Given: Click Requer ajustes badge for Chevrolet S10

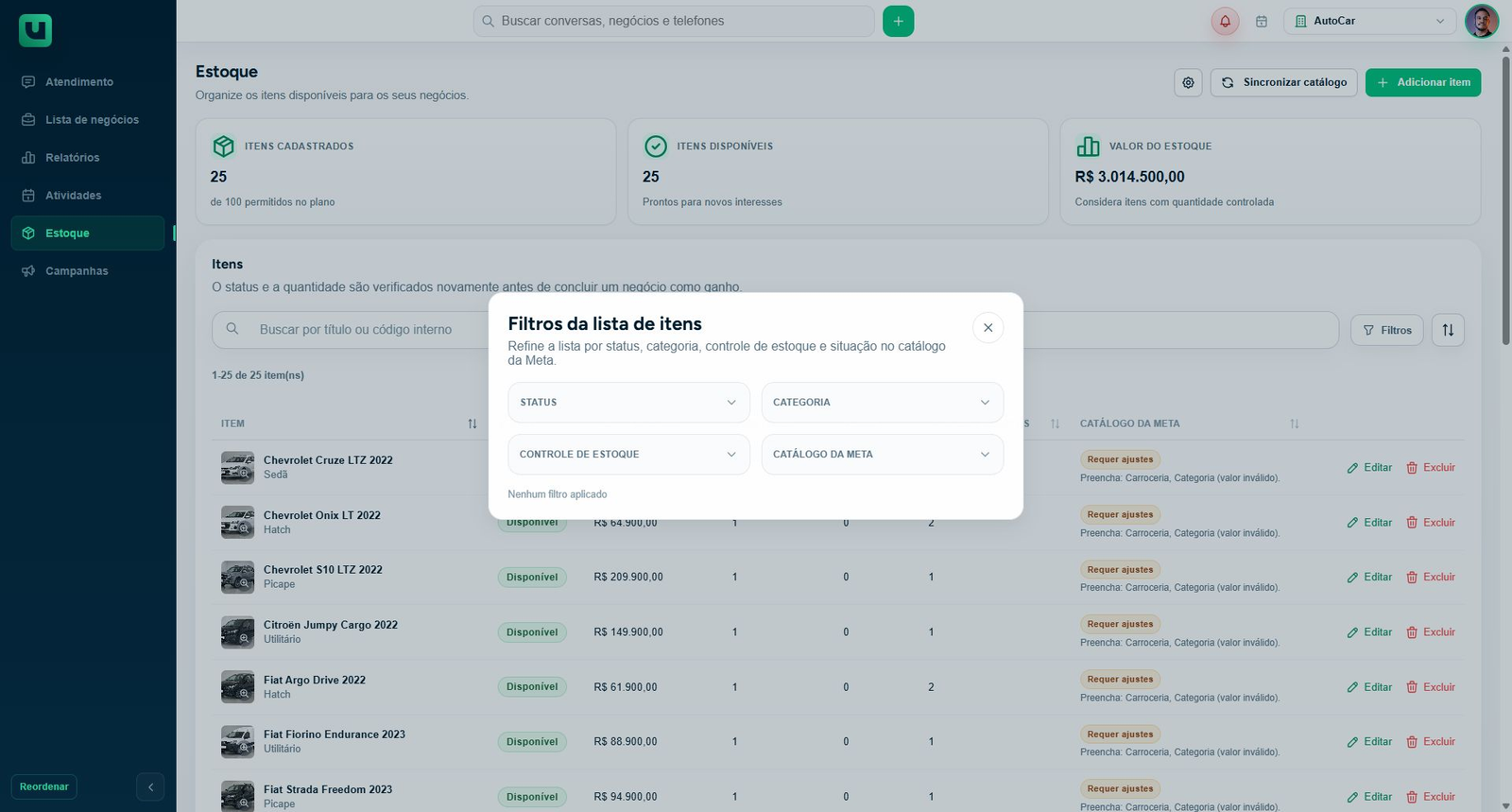Looking at the screenshot, I should click(1120, 570).
